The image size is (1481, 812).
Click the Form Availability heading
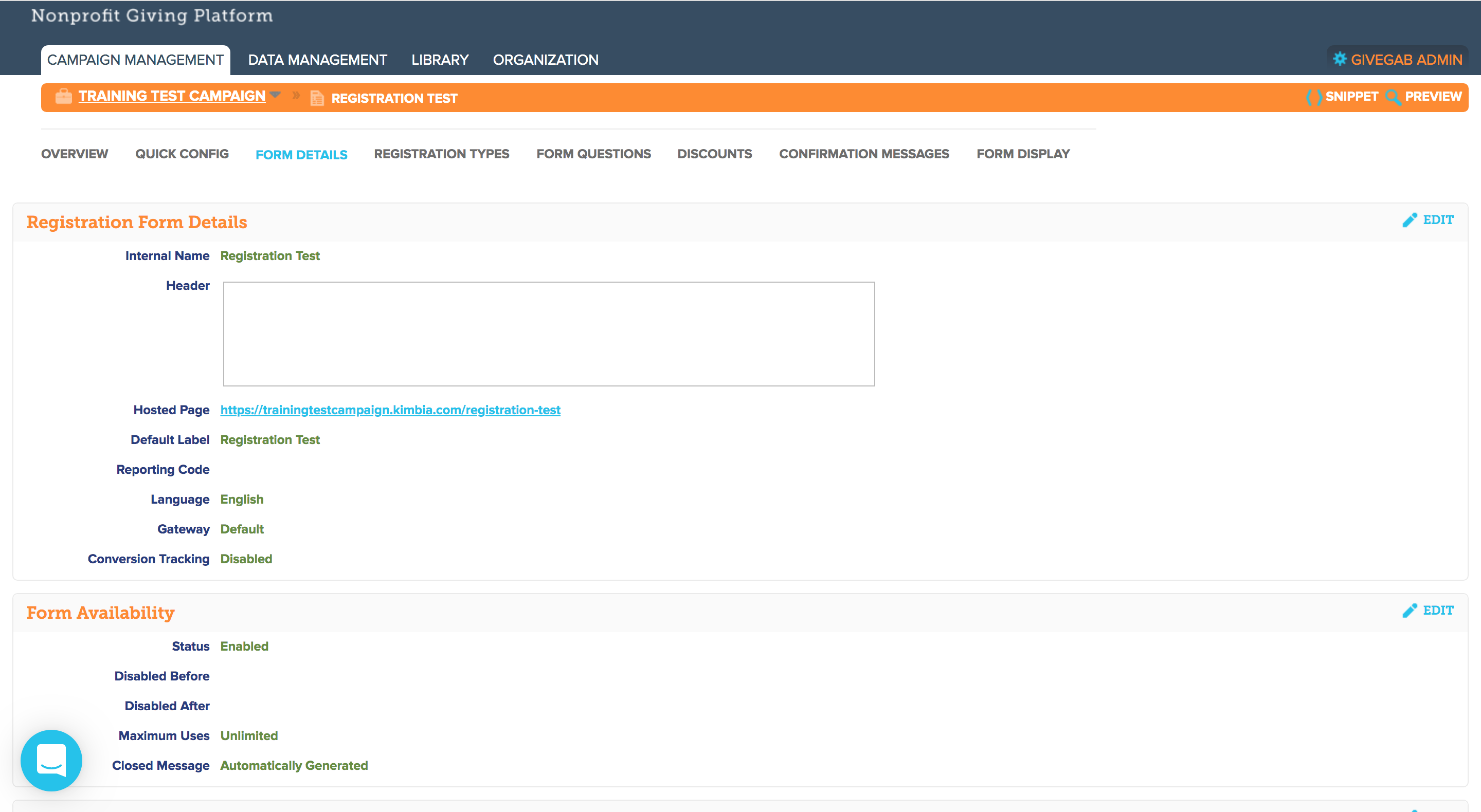click(101, 613)
